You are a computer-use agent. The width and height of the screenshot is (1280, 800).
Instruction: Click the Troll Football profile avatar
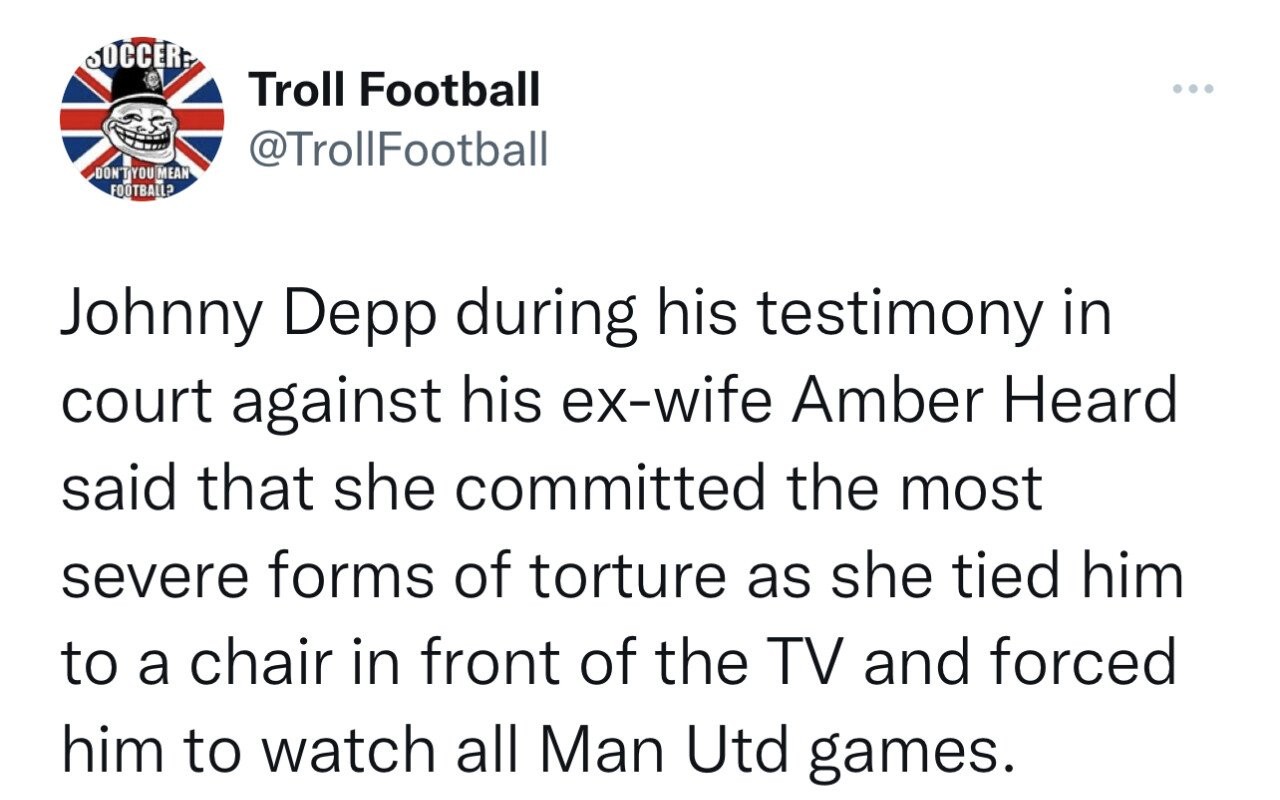click(x=141, y=125)
